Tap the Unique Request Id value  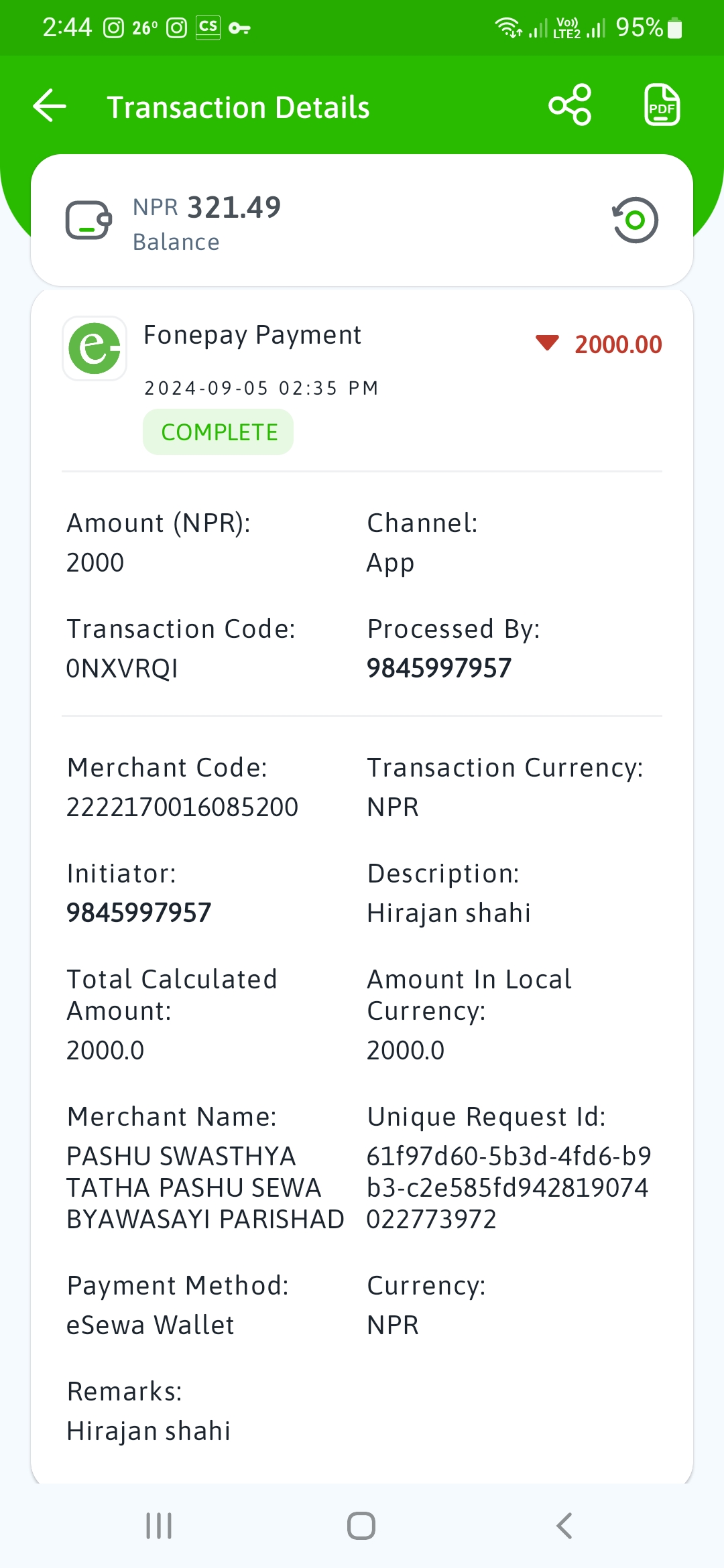[x=507, y=1187]
